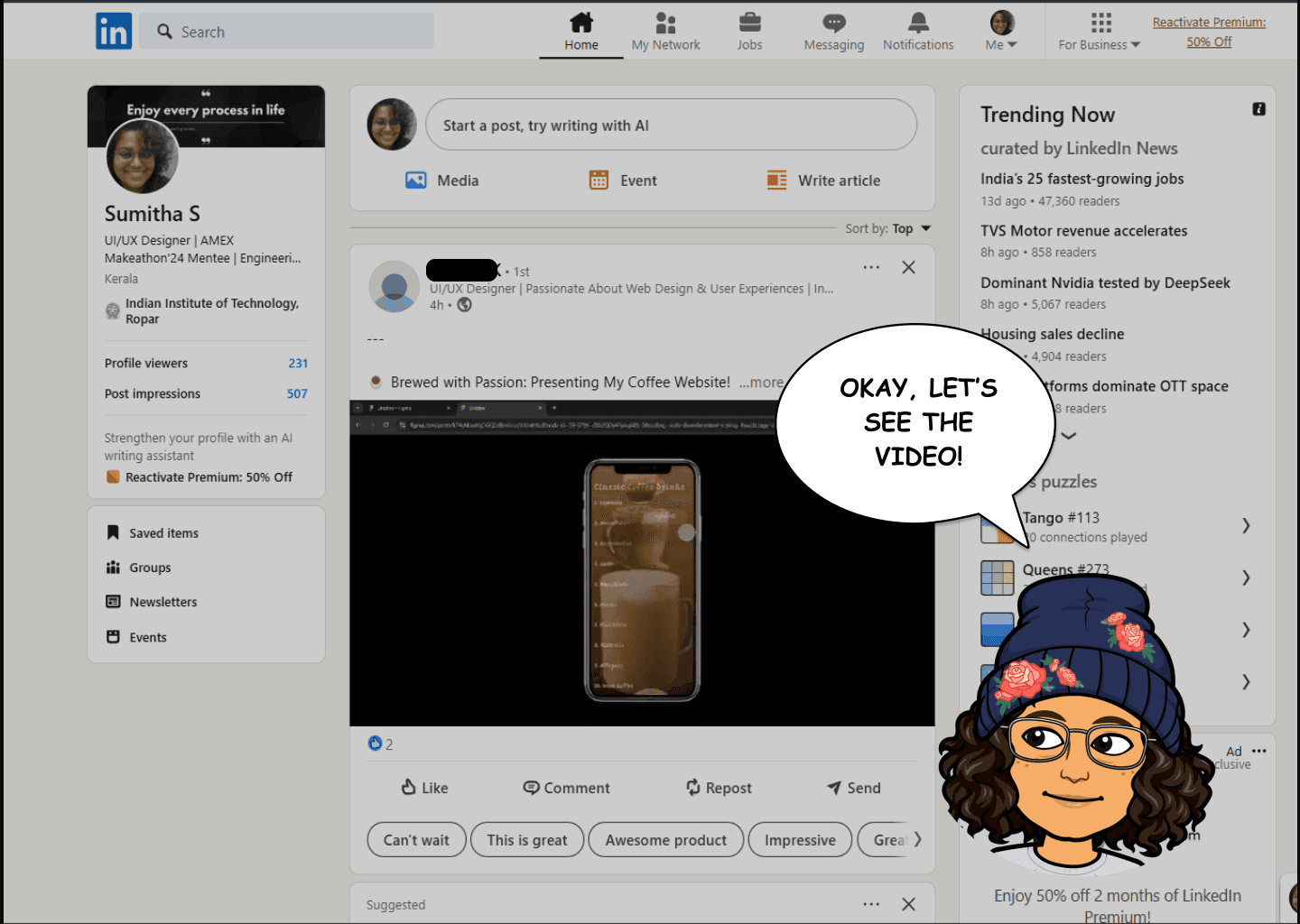
Task: Dismiss the coffee website post
Action: coord(908,267)
